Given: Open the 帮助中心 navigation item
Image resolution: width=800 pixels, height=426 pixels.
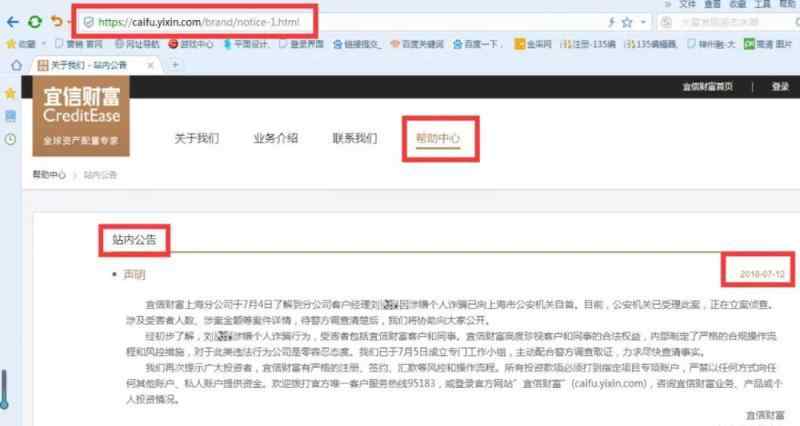Looking at the screenshot, I should (438, 138).
